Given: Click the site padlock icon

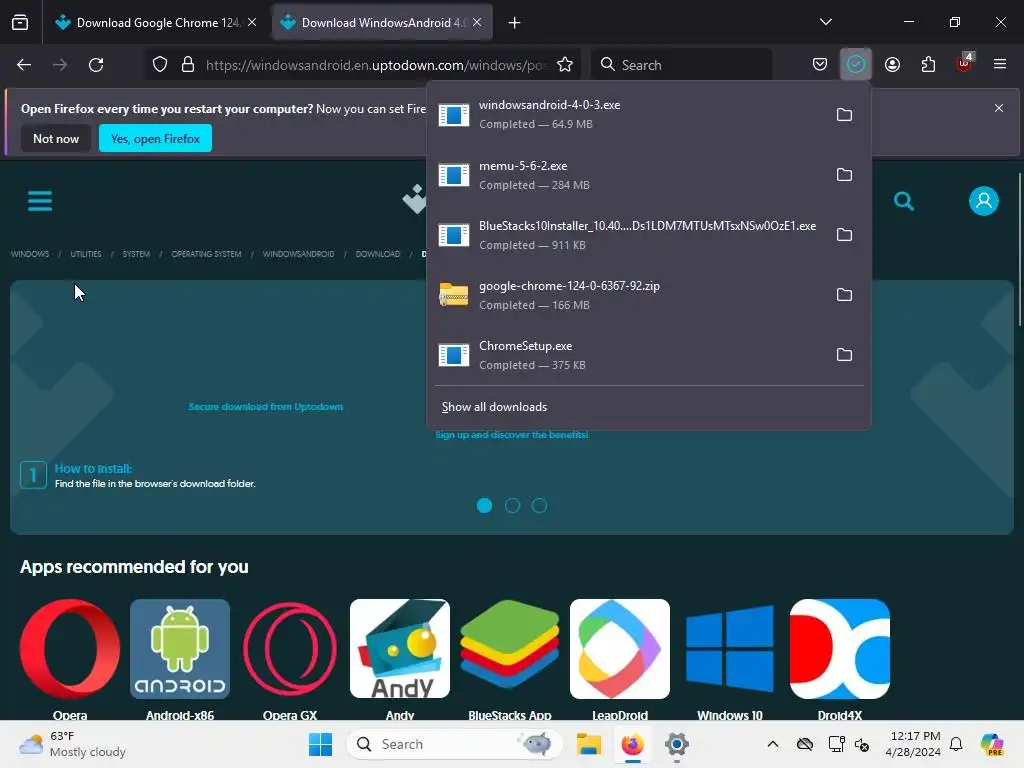Looking at the screenshot, I should pos(188,65).
